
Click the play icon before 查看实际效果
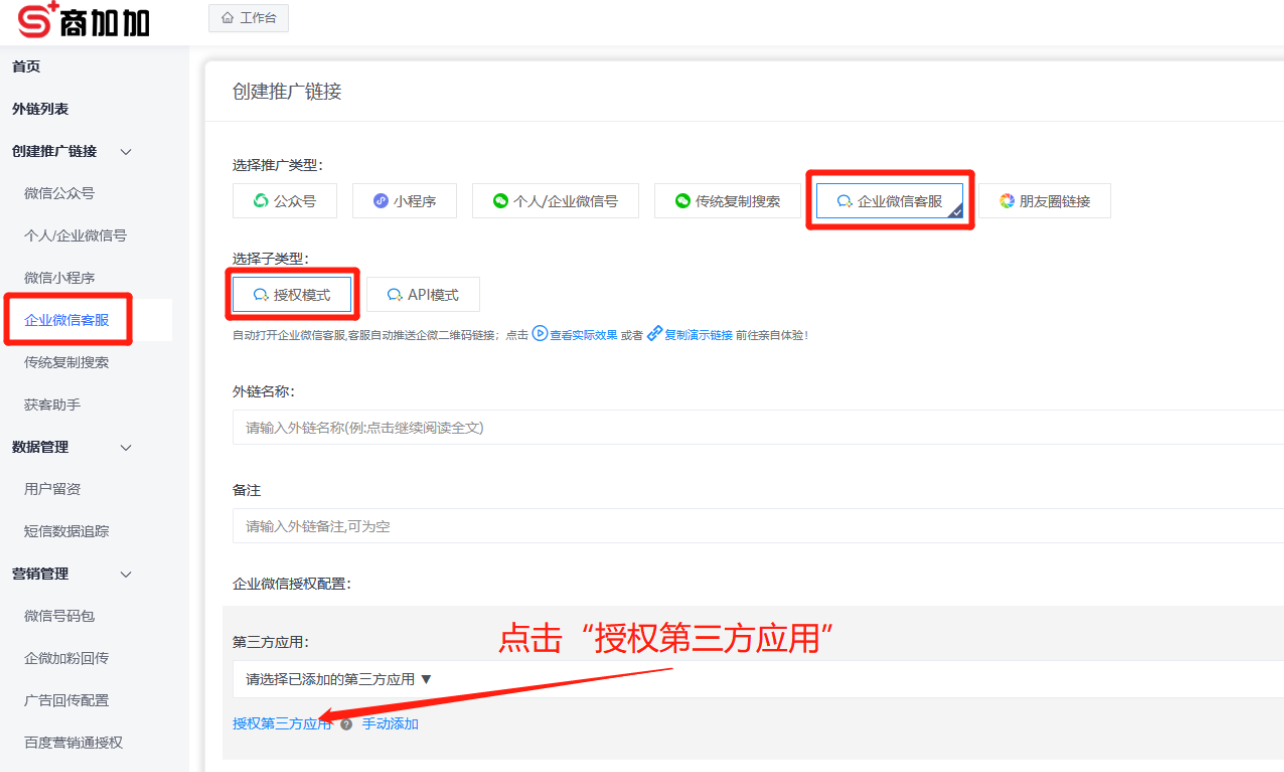pyautogui.click(x=539, y=334)
